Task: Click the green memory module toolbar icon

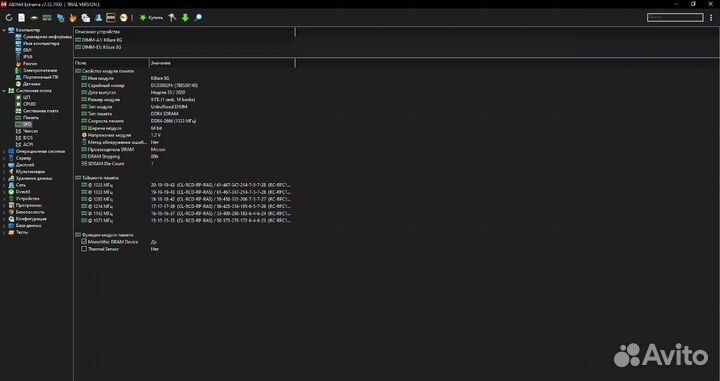Action: 47,18
